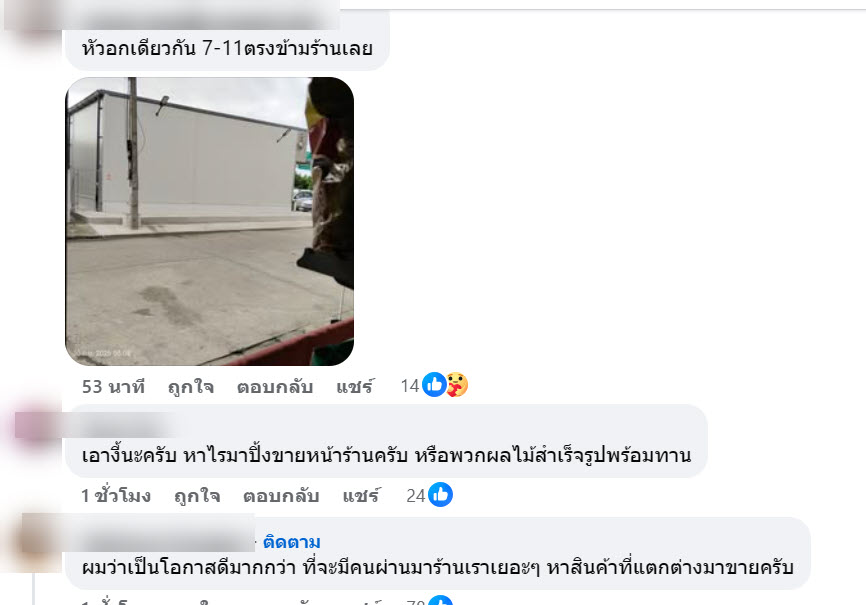Screen dimensions: 866x605
Task: Reply (ตอบกลับ) to the comment about grilling food
Action: point(281,496)
